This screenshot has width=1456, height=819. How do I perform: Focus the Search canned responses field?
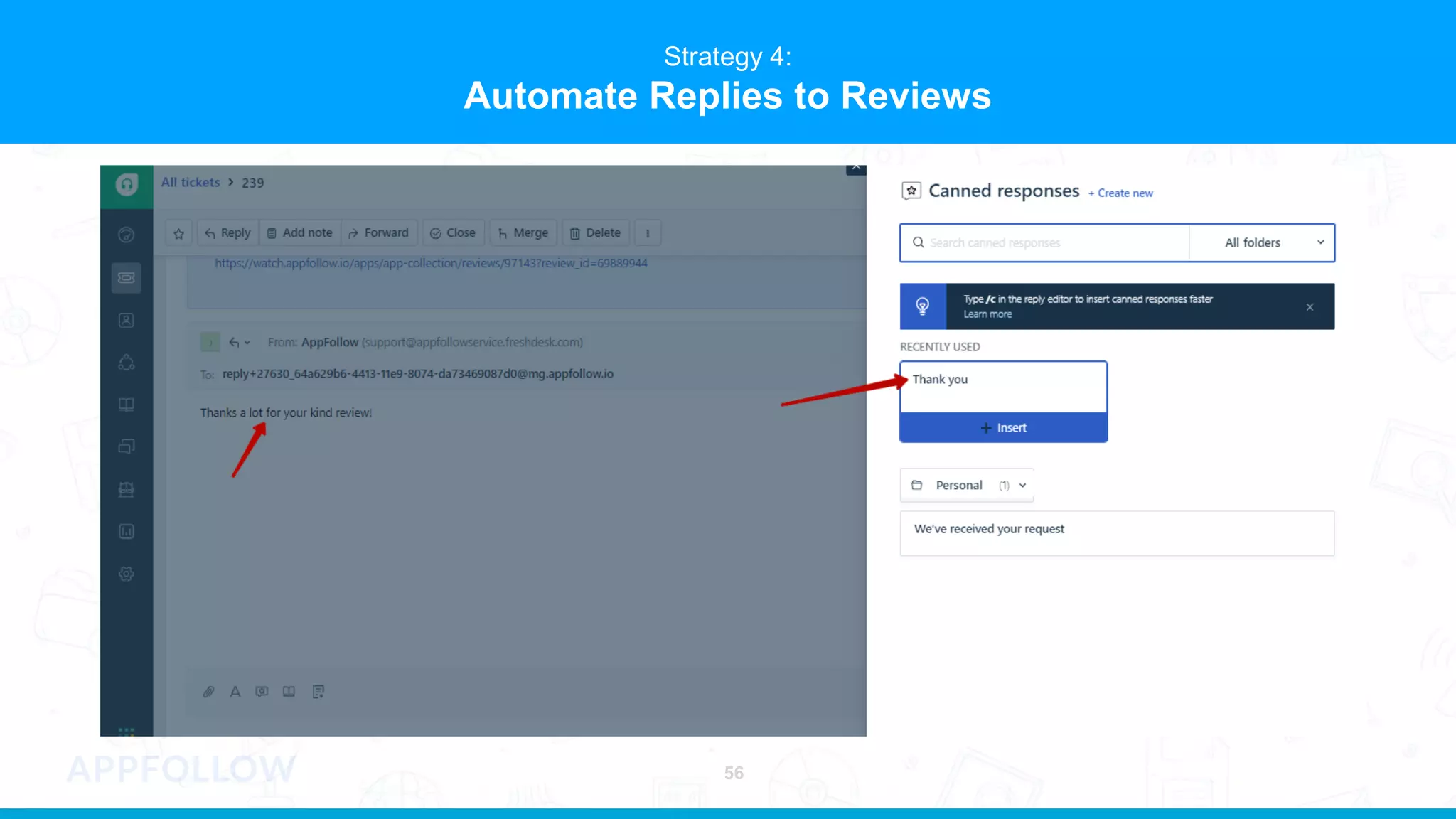[x=1045, y=243]
